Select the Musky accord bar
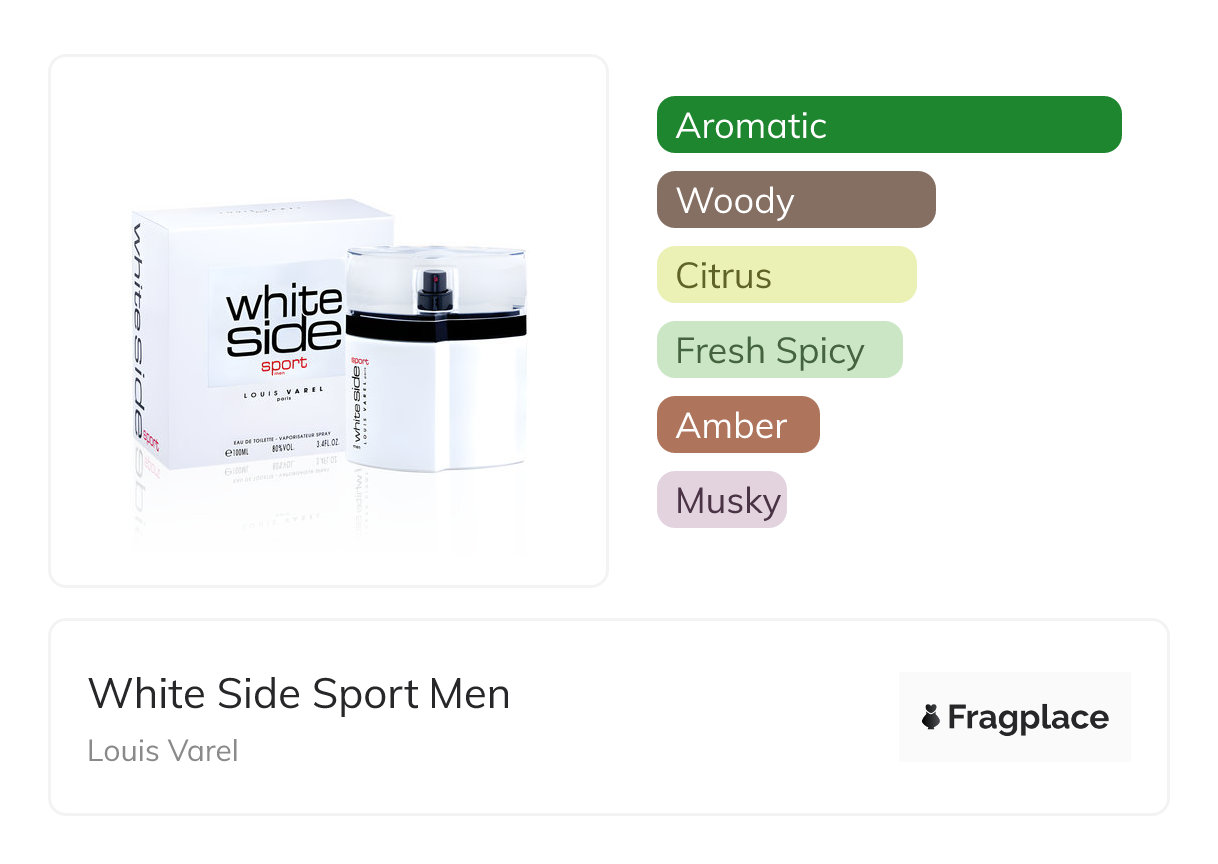The width and height of the screenshot is (1218, 864). [x=722, y=500]
